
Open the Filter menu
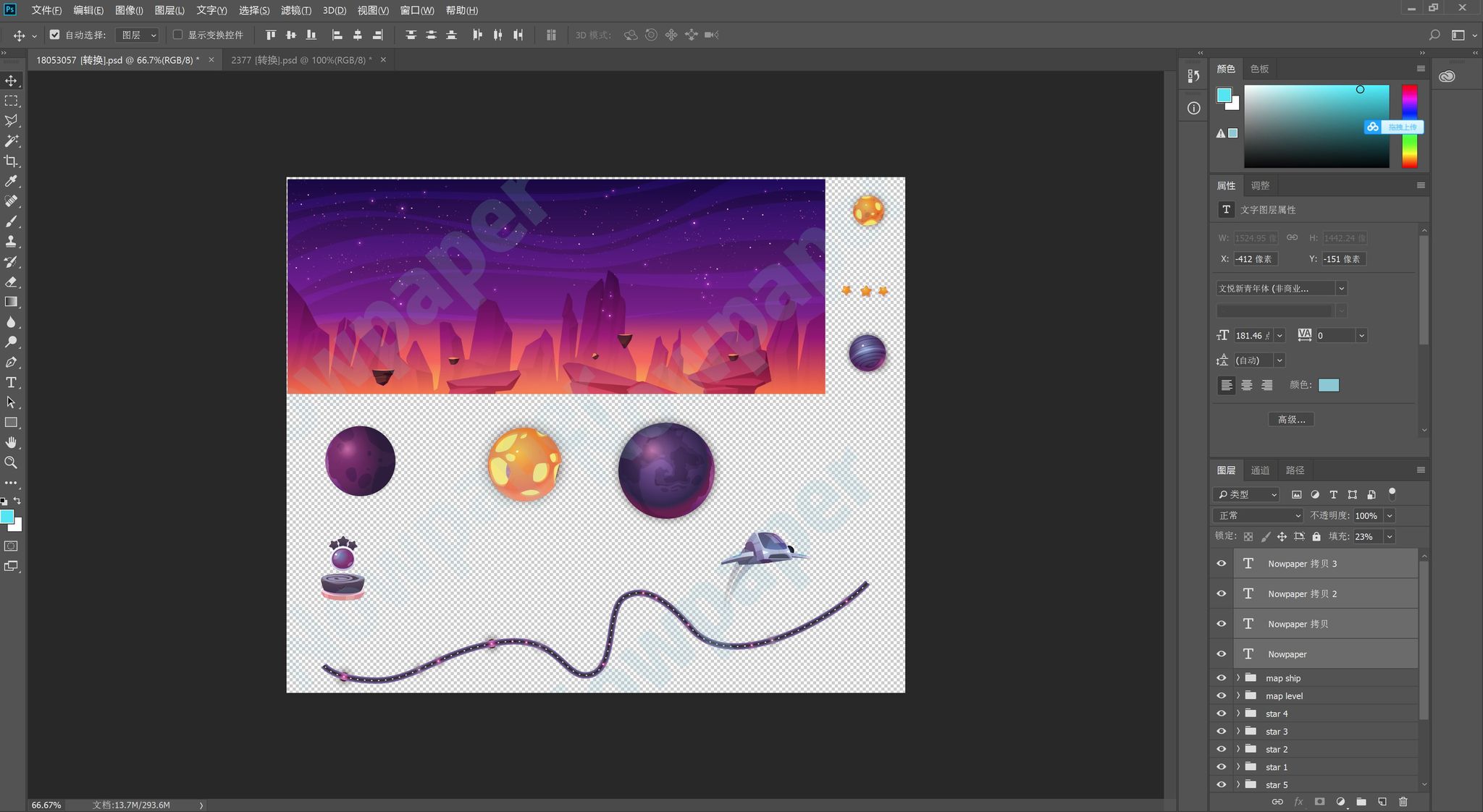295,10
